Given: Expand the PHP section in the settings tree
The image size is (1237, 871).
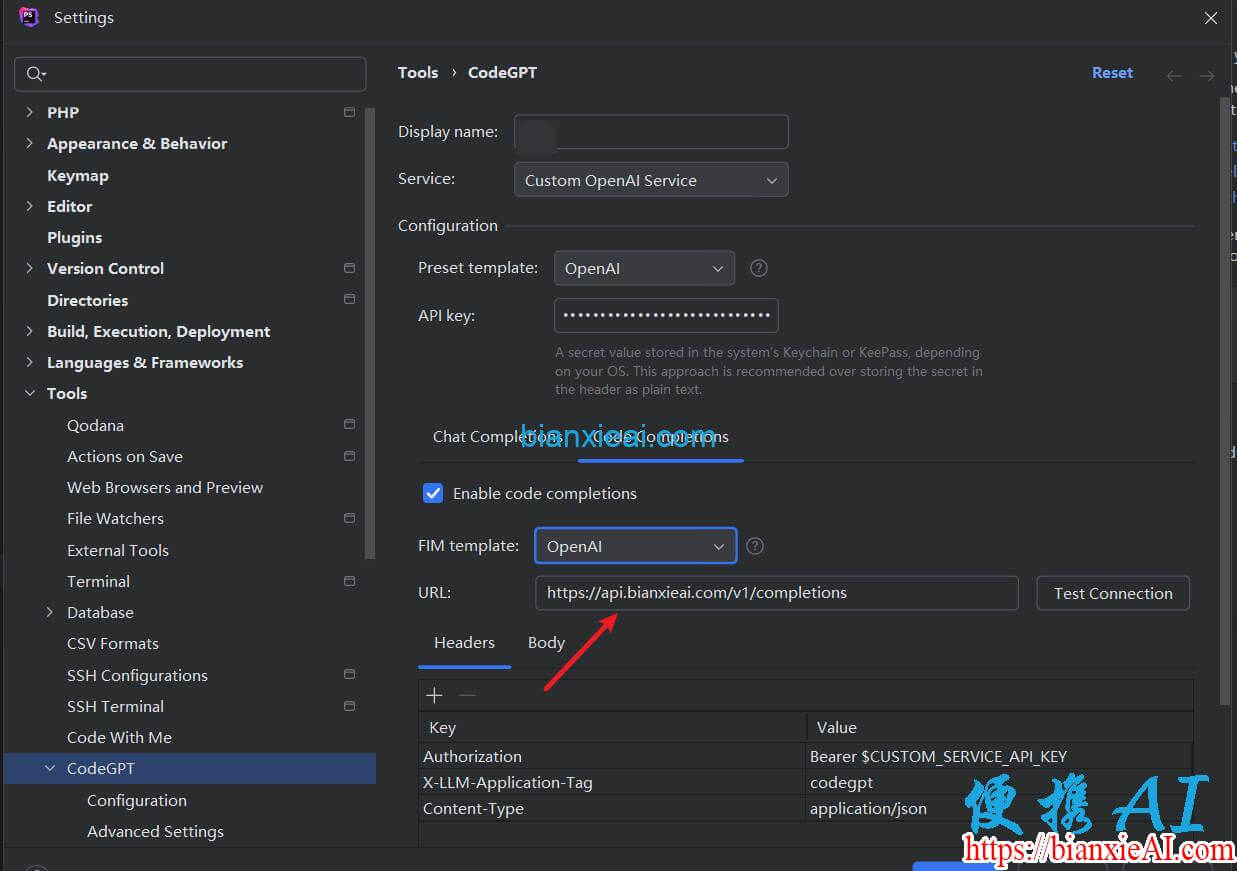Looking at the screenshot, I should [x=28, y=112].
